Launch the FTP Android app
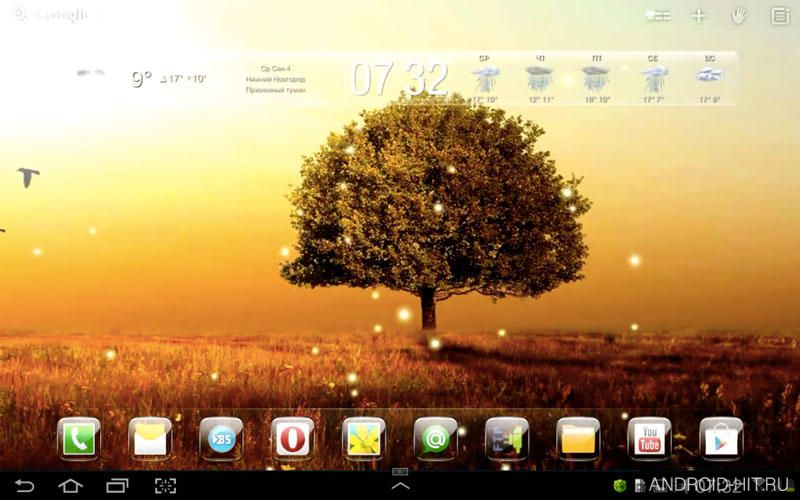This screenshot has height=500, width=800. click(x=507, y=439)
